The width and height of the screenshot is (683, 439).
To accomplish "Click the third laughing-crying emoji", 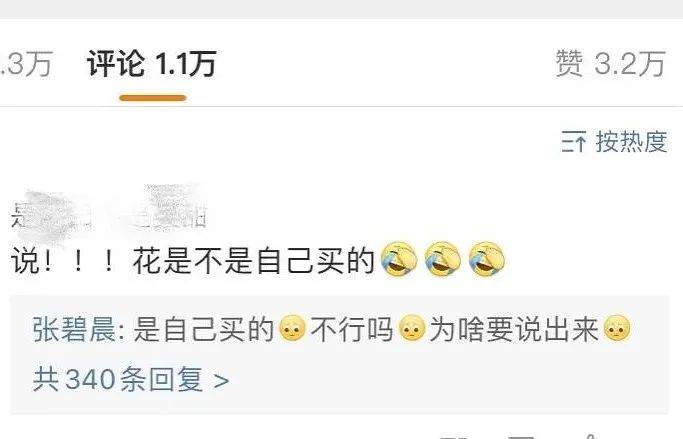I will pyautogui.click(x=487, y=260).
